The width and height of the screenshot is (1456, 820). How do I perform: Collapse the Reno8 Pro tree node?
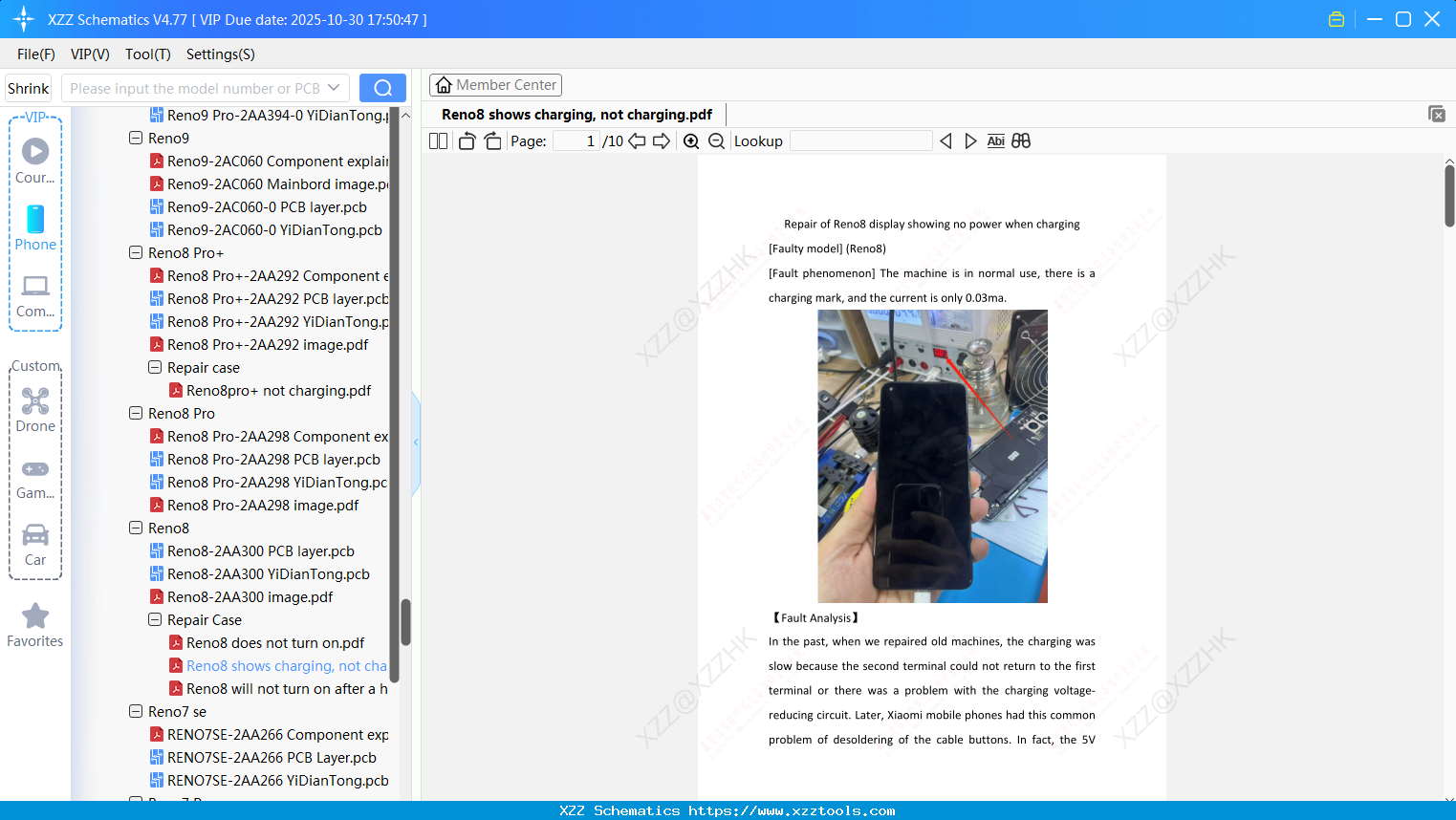[x=136, y=413]
